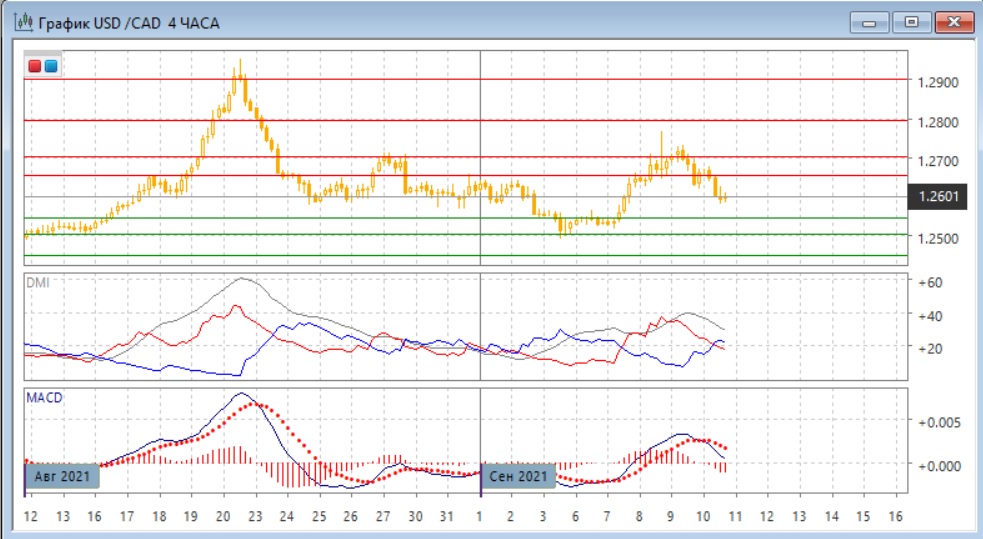Click the 1.2500 price axis label
The width and height of the screenshot is (983, 539).
(938, 239)
